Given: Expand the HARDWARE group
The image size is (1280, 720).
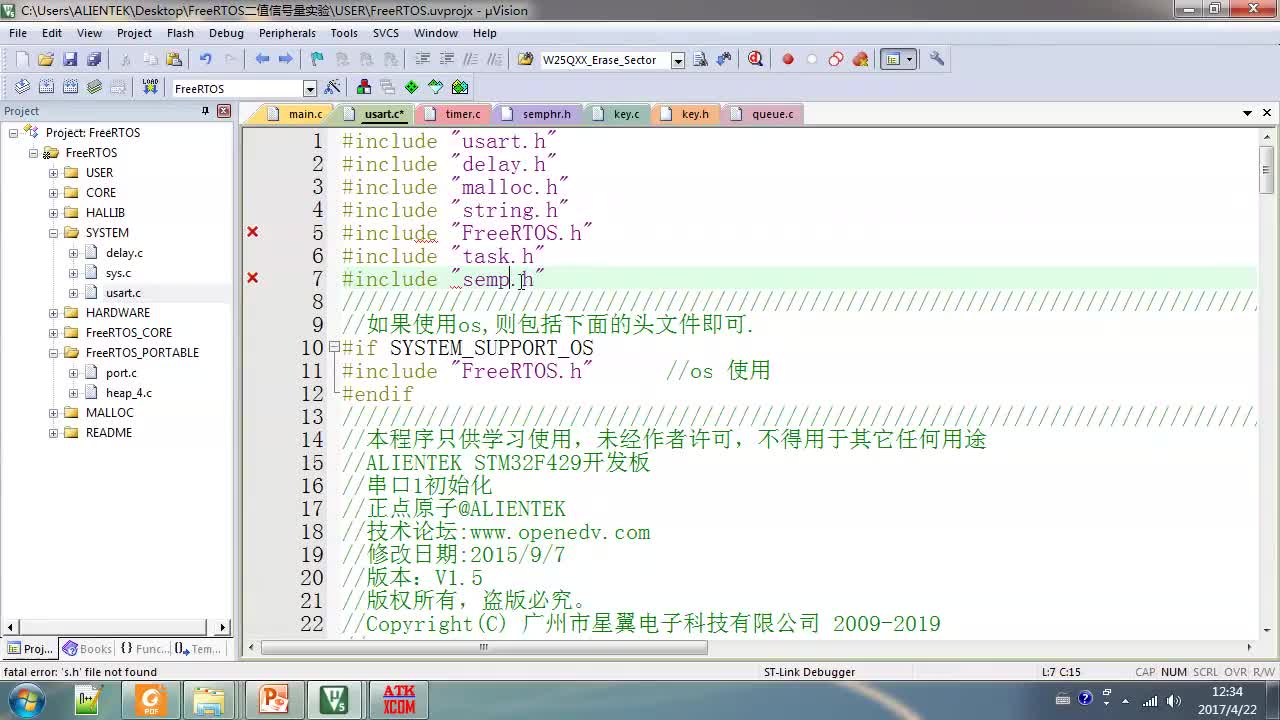Looking at the screenshot, I should [53, 313].
